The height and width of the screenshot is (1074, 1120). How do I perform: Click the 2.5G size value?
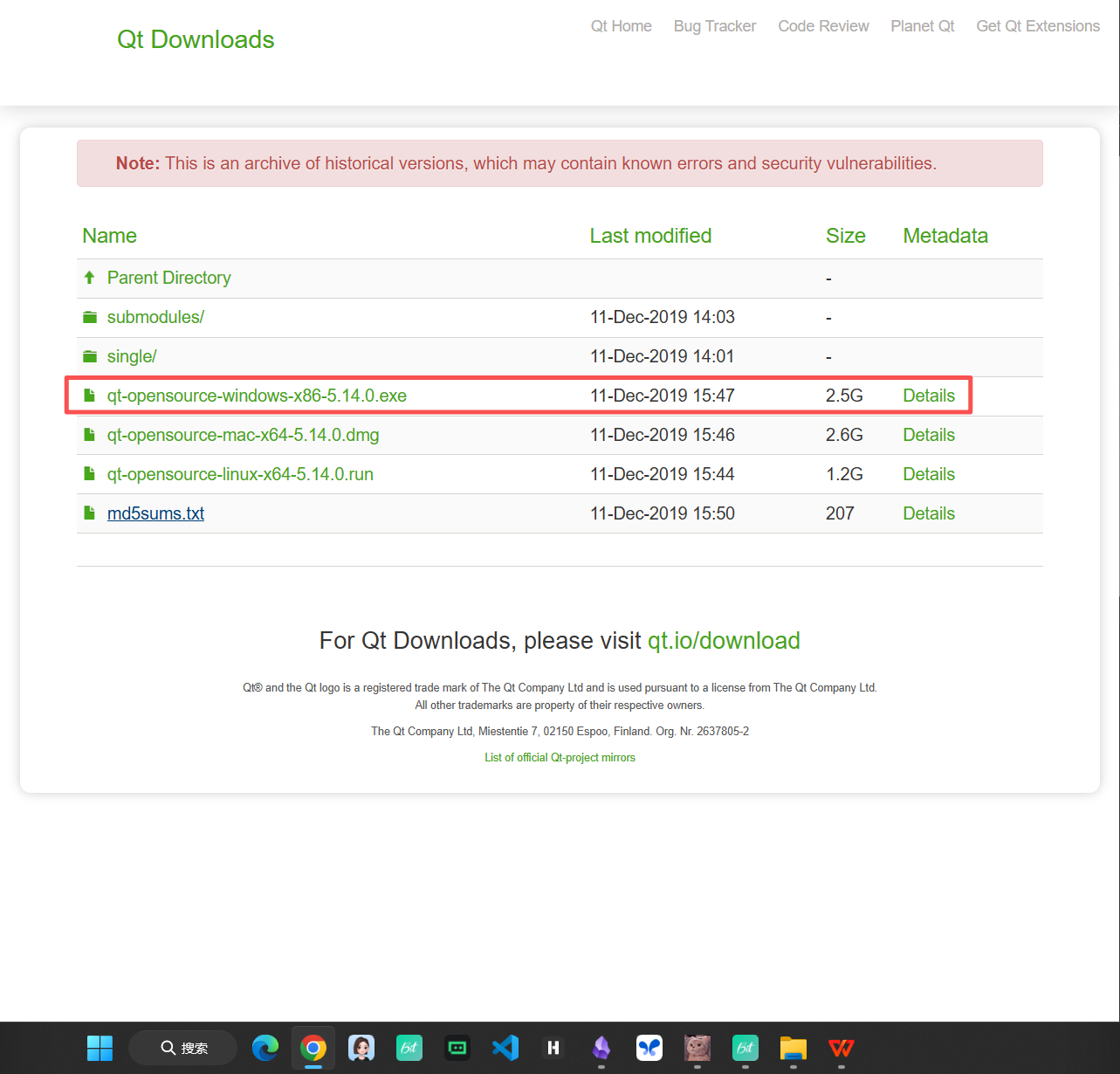(x=844, y=396)
